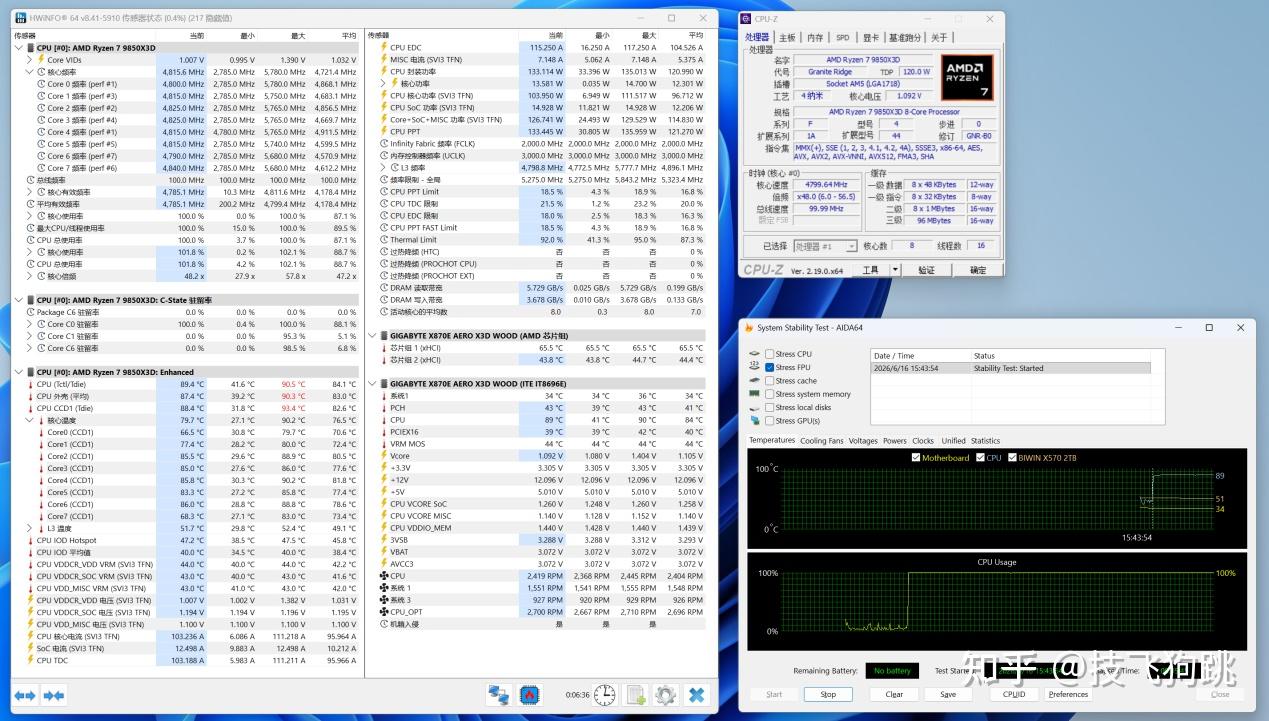Click the Stress CPU chip icon

[x=754, y=354]
